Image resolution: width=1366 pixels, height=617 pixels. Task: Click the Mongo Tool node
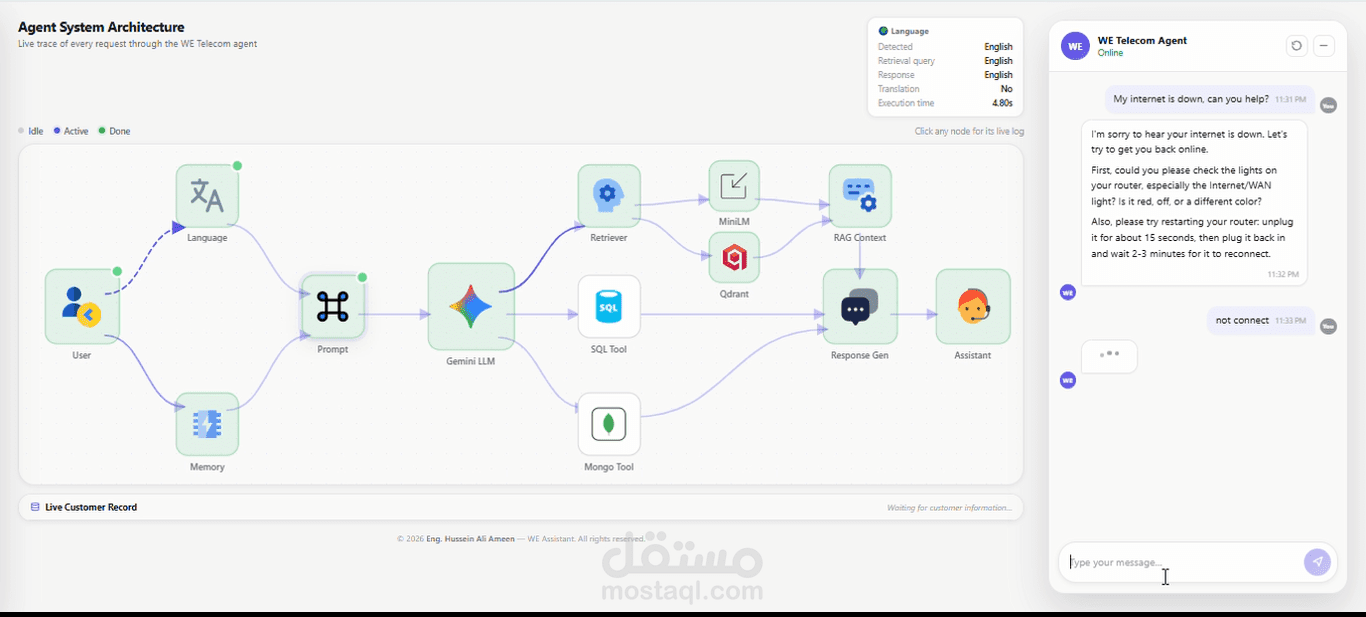coord(609,424)
